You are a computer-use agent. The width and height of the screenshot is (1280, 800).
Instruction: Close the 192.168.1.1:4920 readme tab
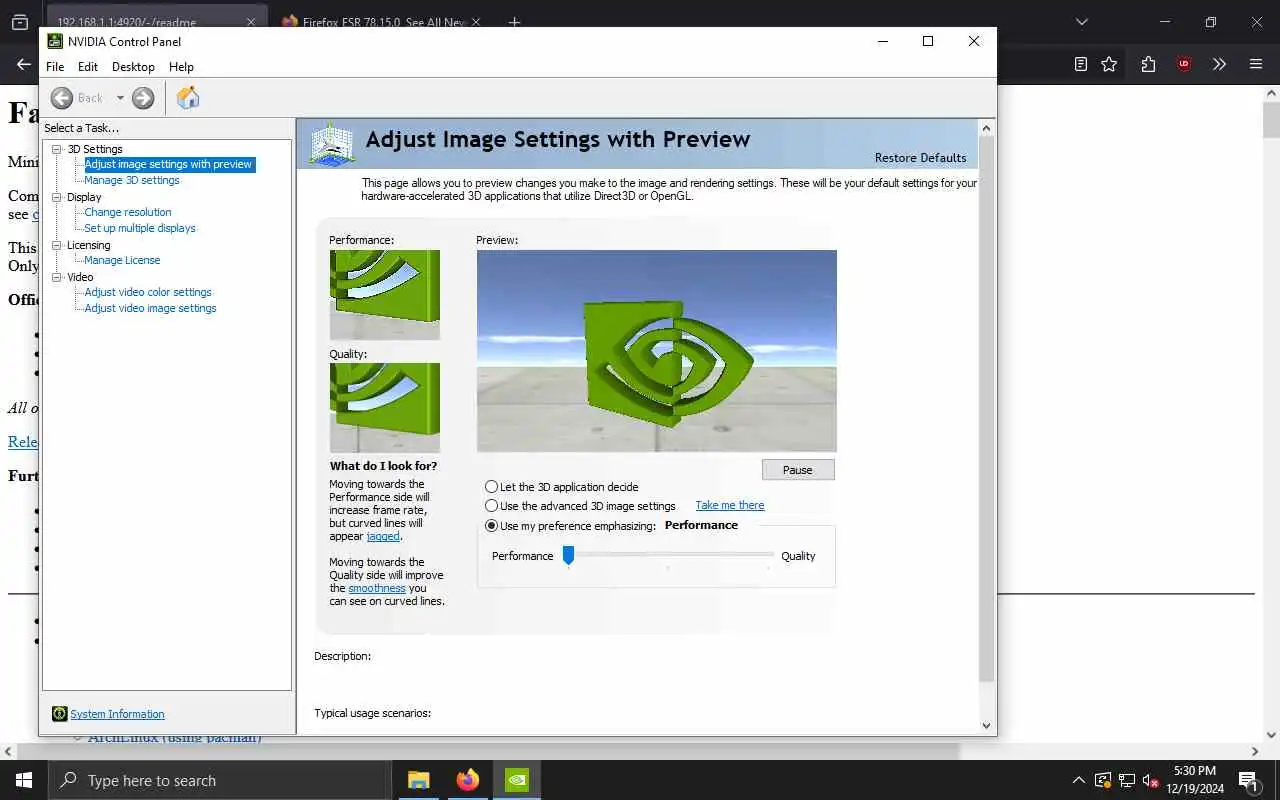251,22
